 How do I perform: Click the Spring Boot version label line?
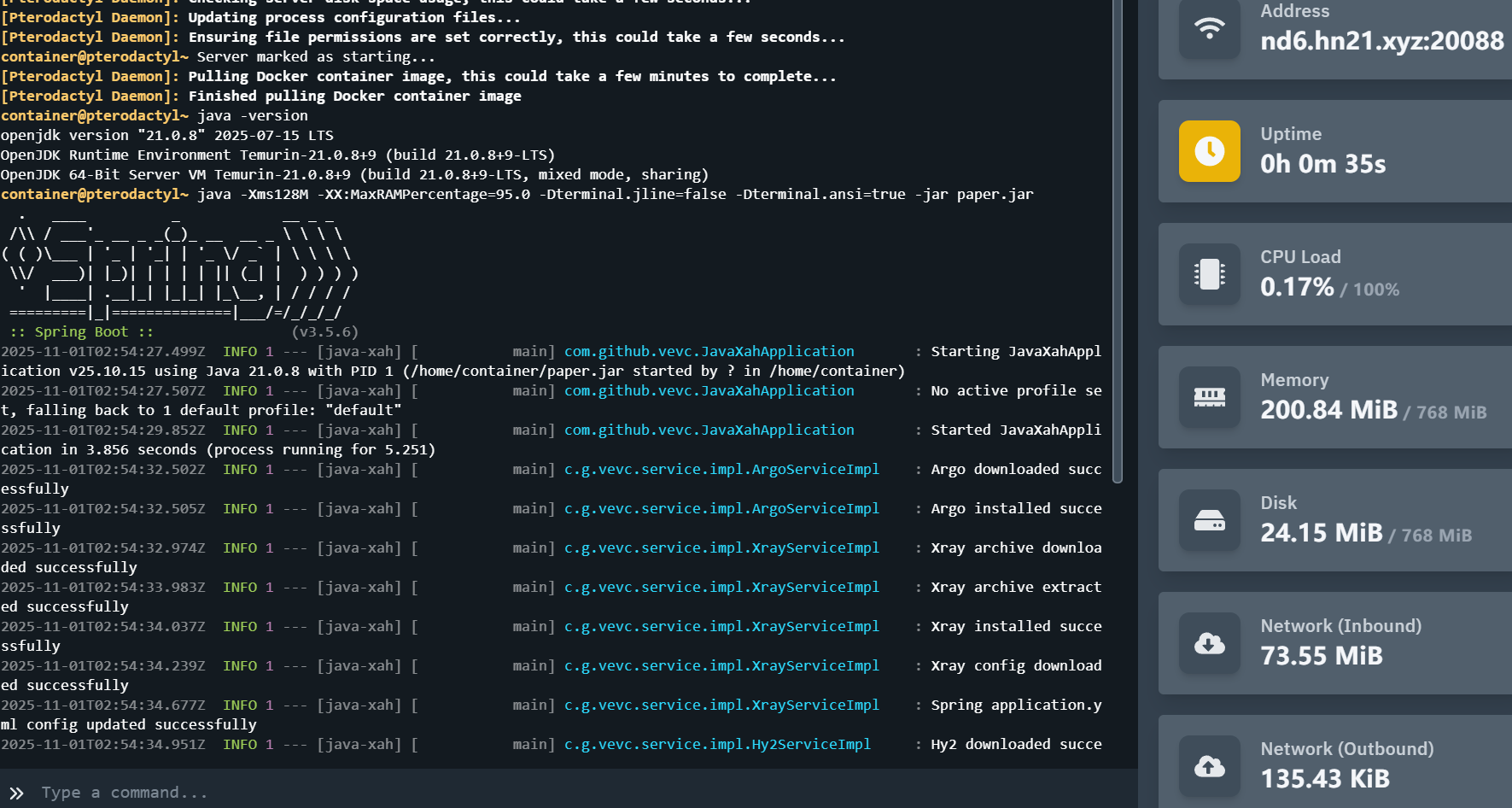[x=184, y=331]
